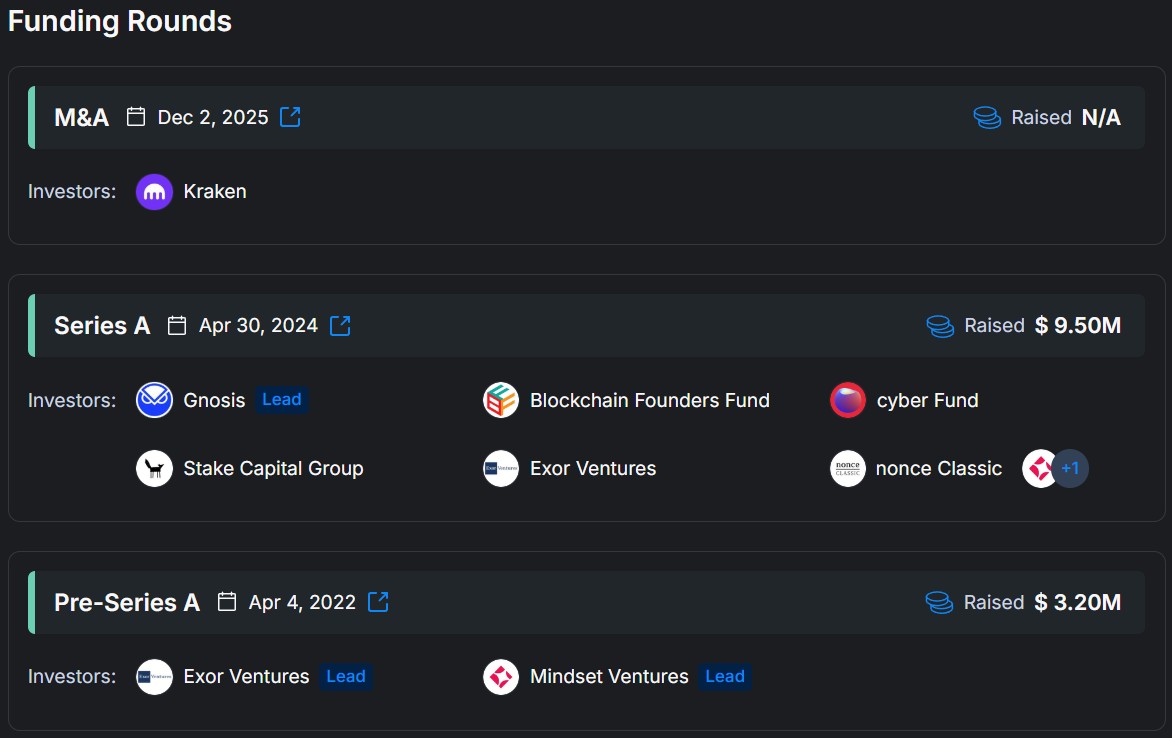Expand the +1 more investors badge
Image resolution: width=1172 pixels, height=738 pixels.
pyautogui.click(x=1070, y=468)
